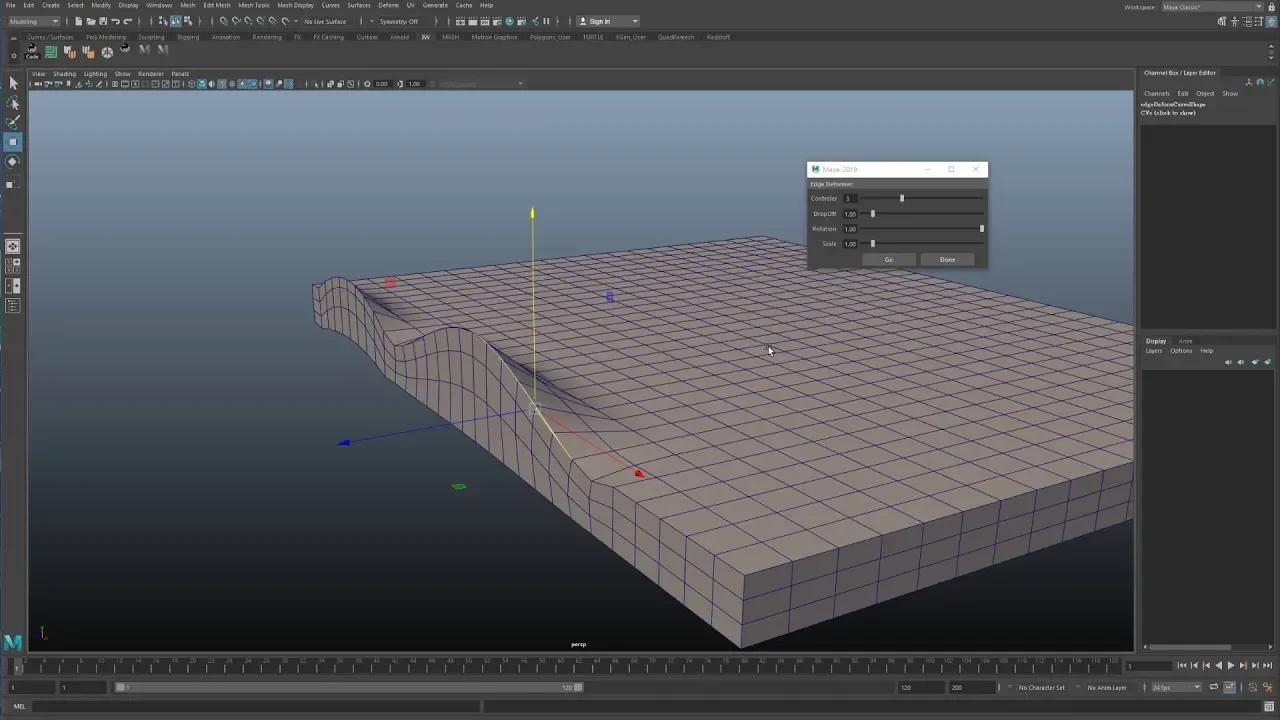The width and height of the screenshot is (1280, 720).
Task: Click the Save scene icon
Action: tap(102, 21)
